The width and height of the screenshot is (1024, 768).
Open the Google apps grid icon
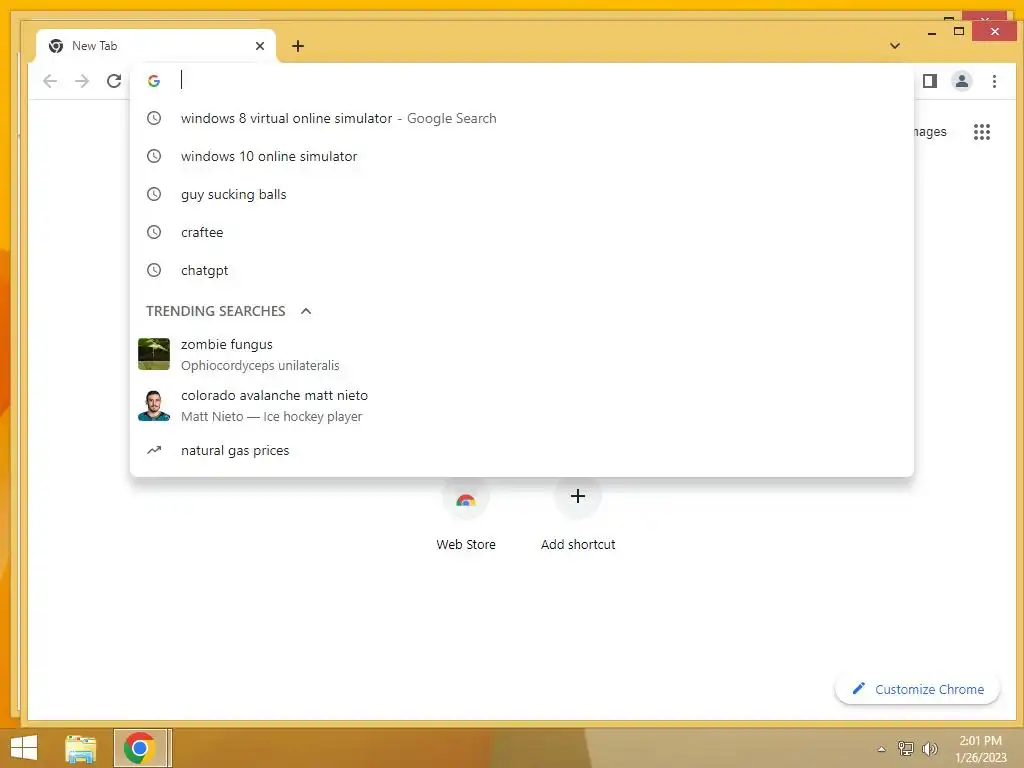point(982,132)
